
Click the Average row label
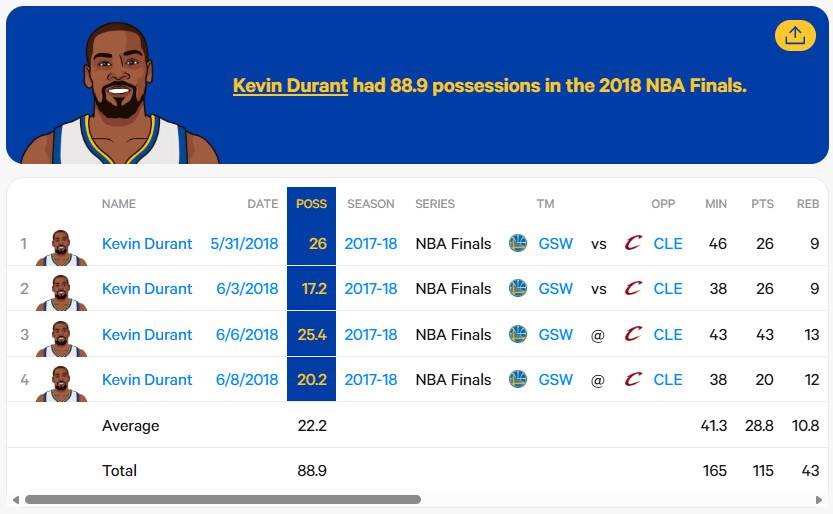coord(131,426)
